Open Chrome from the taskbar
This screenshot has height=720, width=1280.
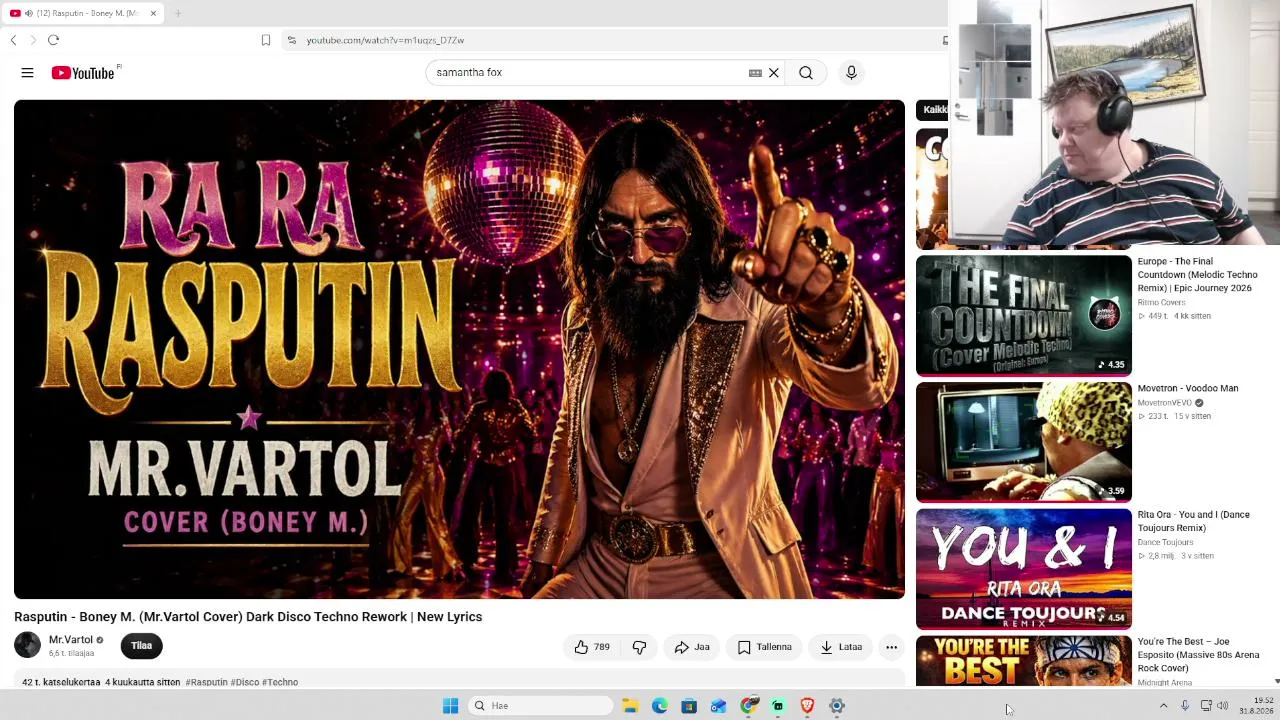click(748, 706)
